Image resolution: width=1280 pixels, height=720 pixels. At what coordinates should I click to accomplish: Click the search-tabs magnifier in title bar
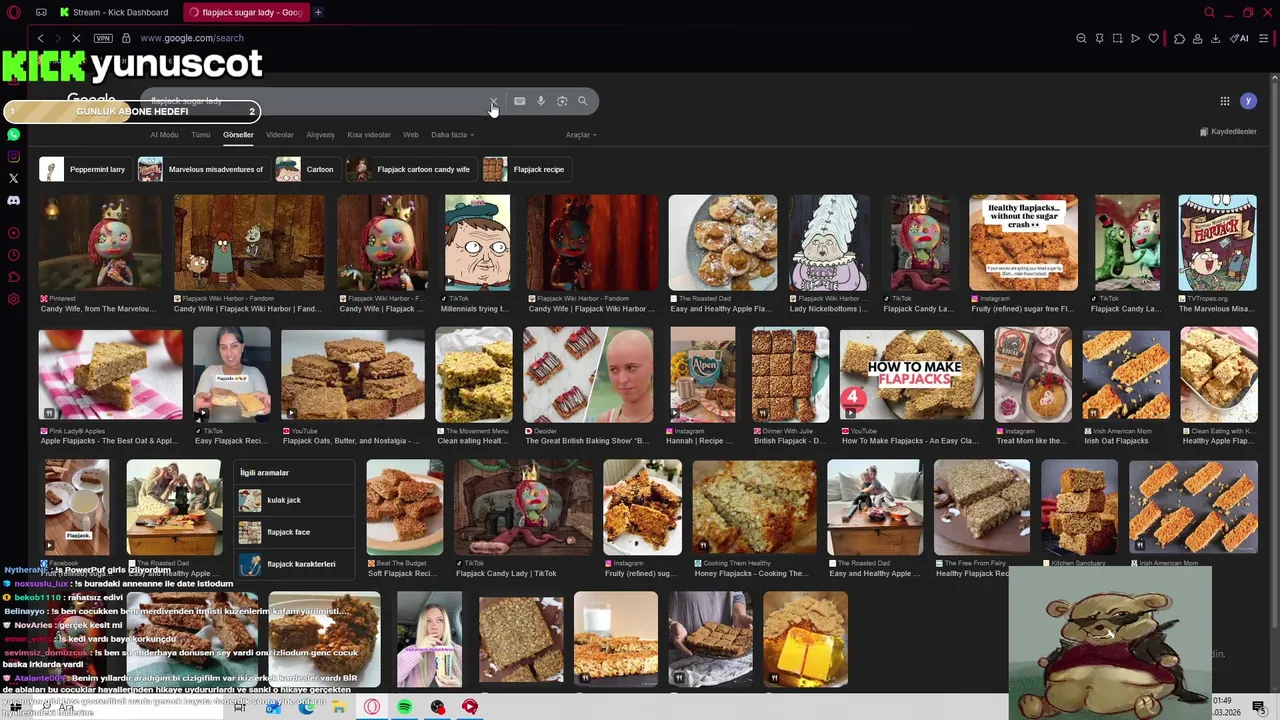click(x=1209, y=12)
